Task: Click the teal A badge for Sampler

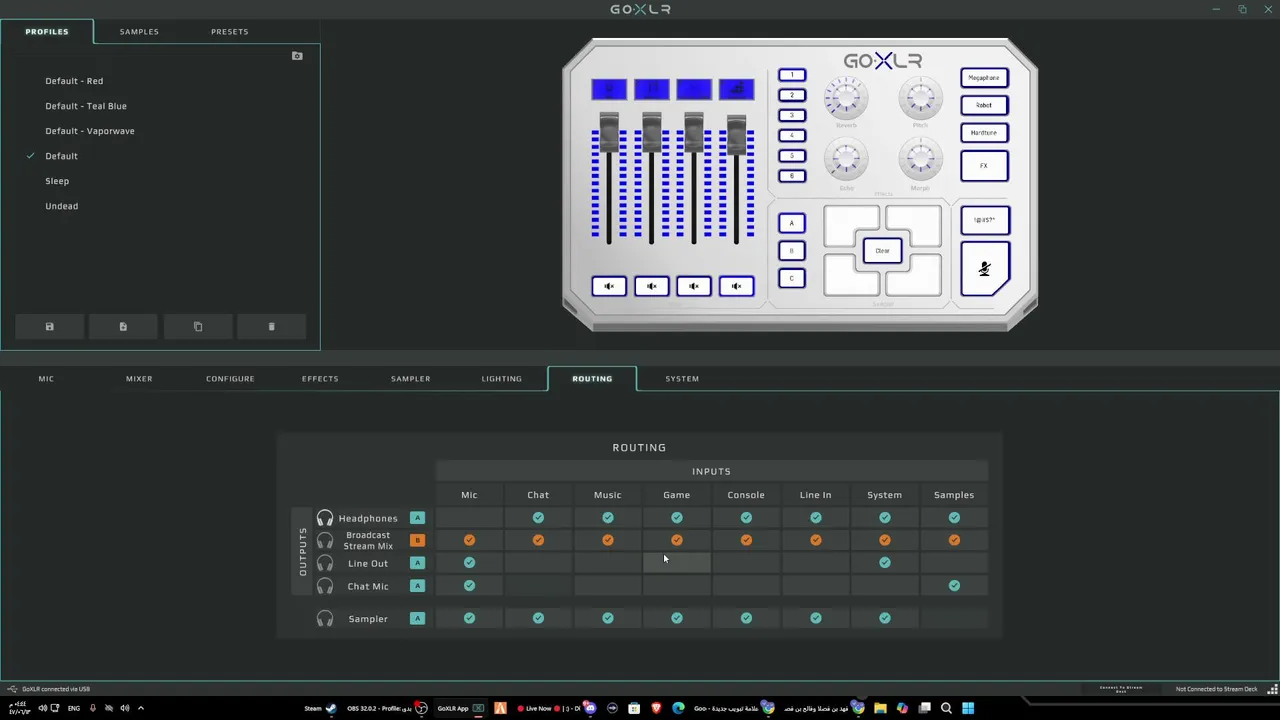Action: 417,618
